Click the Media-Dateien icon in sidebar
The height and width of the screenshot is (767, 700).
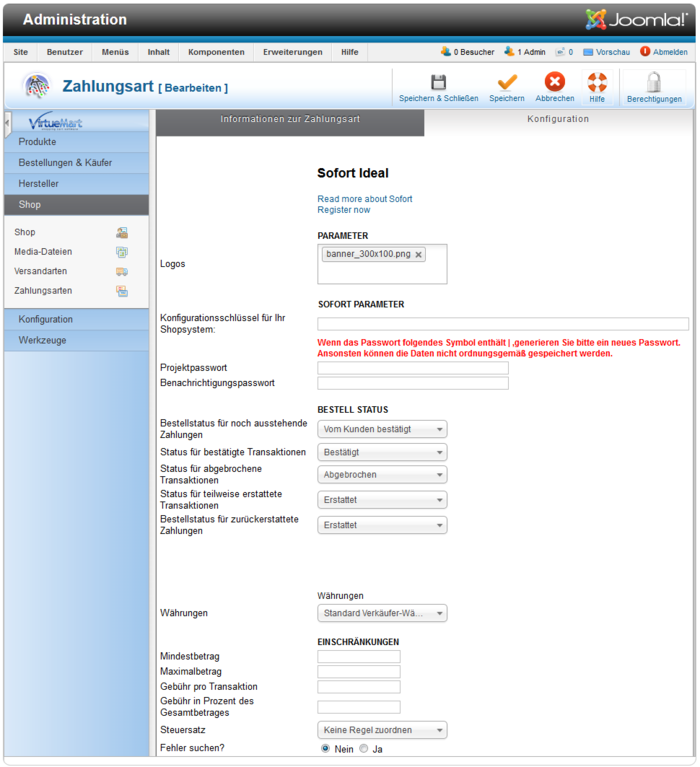(x=122, y=252)
